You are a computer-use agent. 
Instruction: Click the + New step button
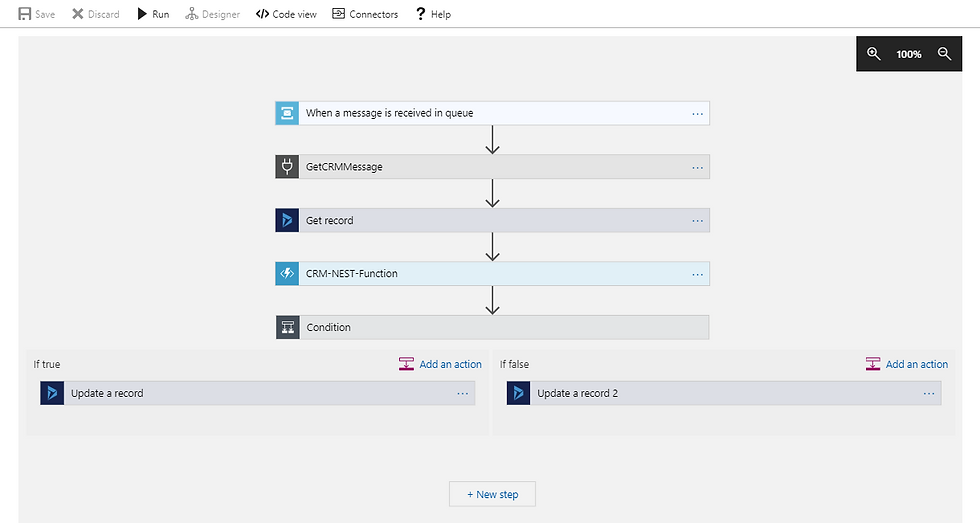(x=492, y=494)
